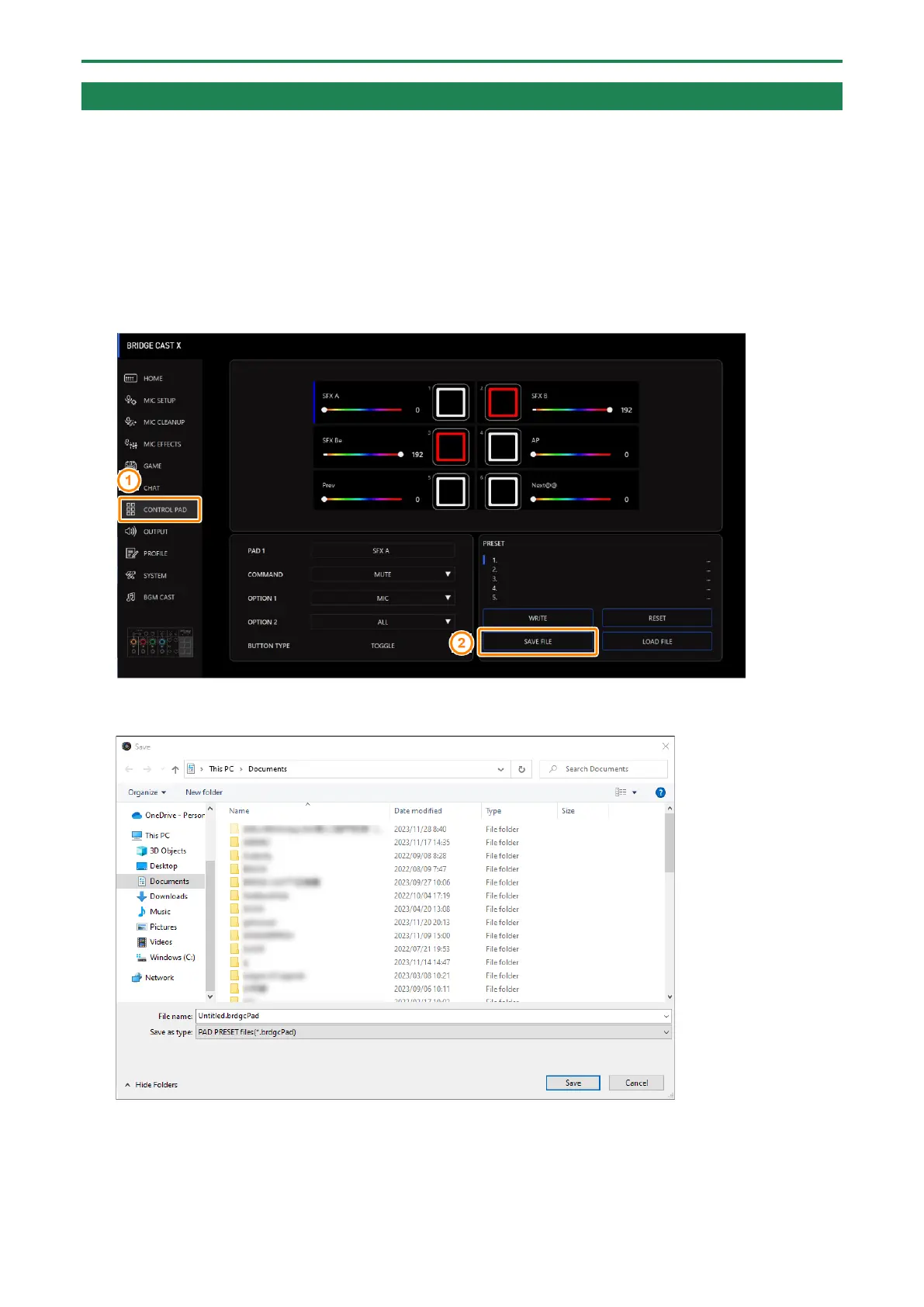
Task: Select preset slot 1 in PRESET list
Action: [x=597, y=560]
